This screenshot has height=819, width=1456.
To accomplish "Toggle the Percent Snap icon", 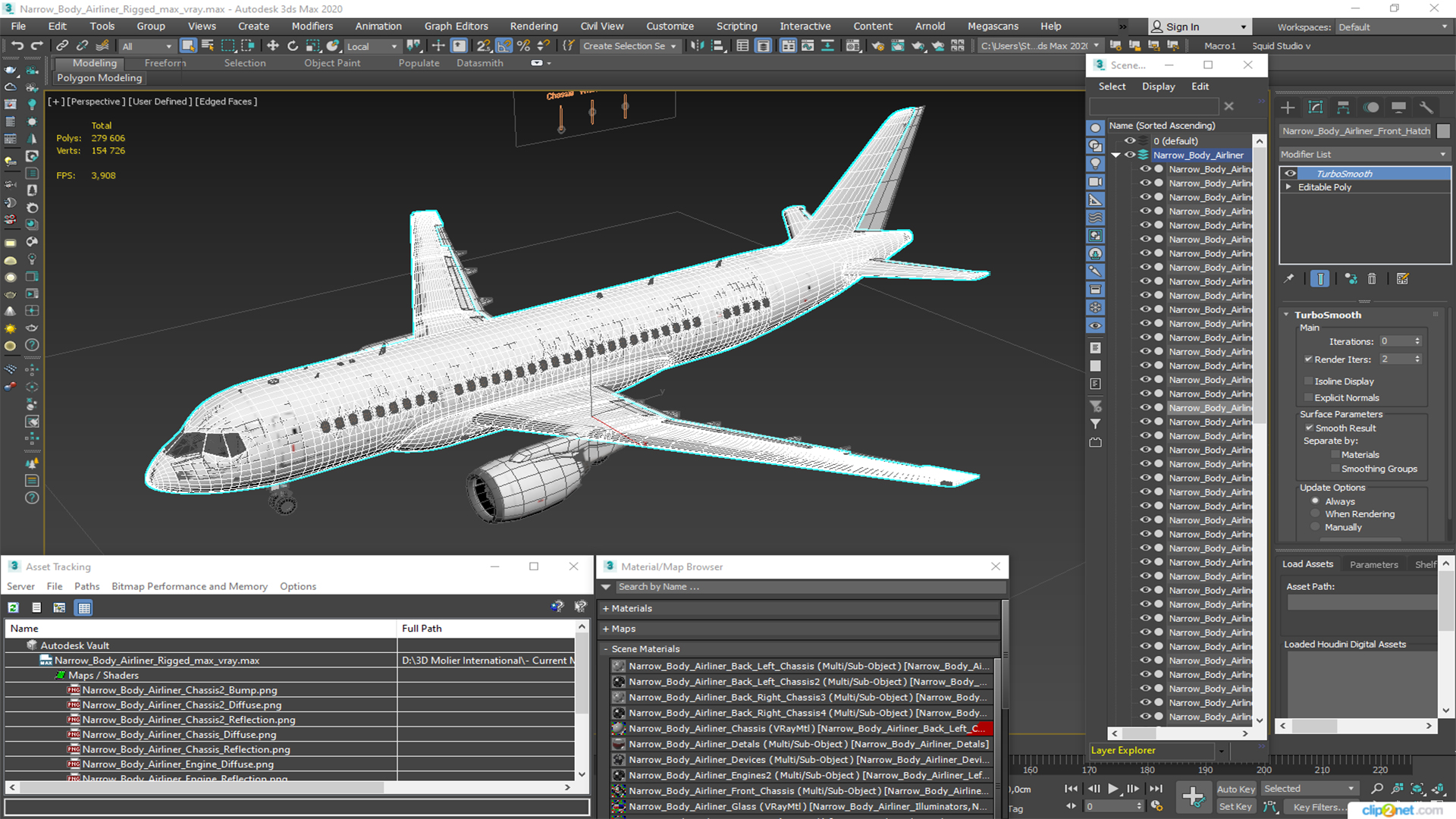I will (x=523, y=45).
